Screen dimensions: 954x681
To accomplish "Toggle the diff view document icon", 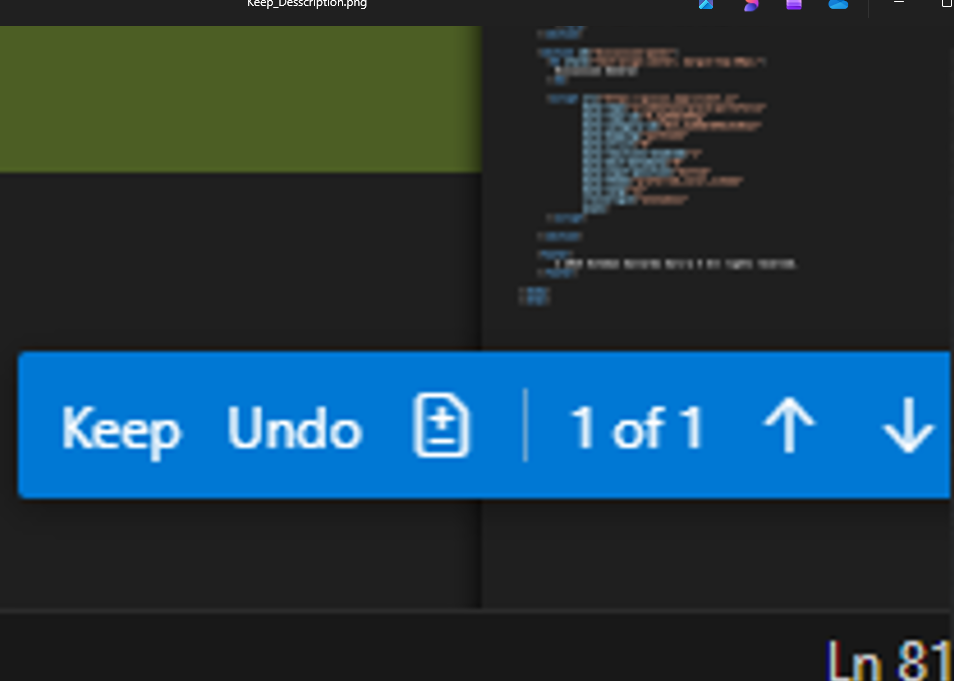I will (x=442, y=425).
